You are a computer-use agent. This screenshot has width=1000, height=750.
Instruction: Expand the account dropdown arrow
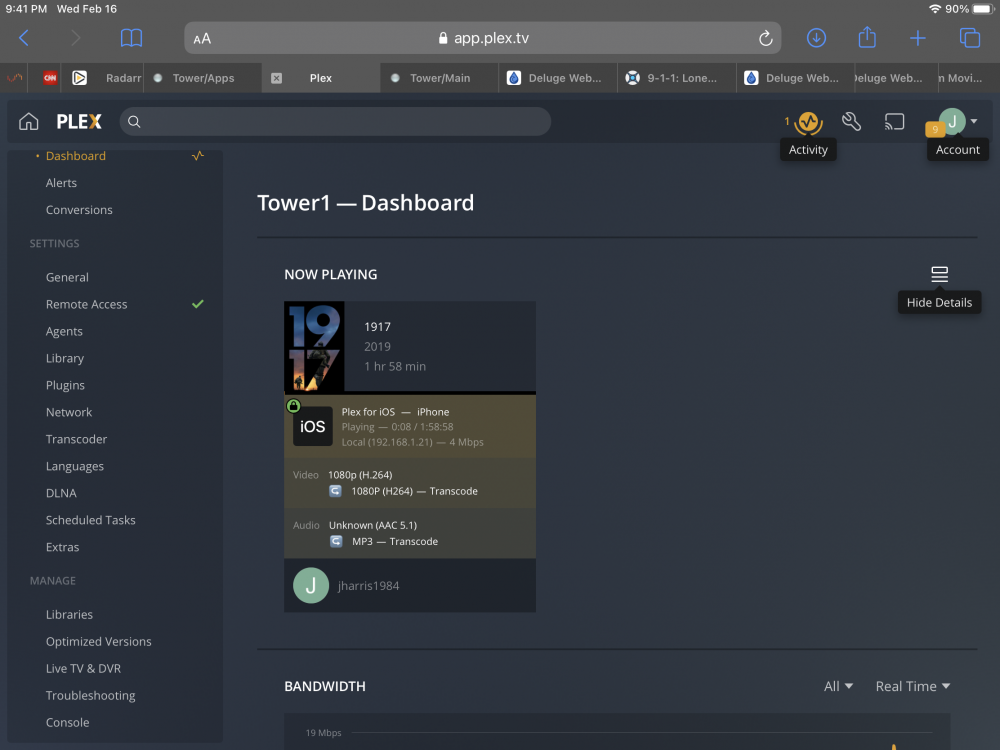tap(974, 121)
